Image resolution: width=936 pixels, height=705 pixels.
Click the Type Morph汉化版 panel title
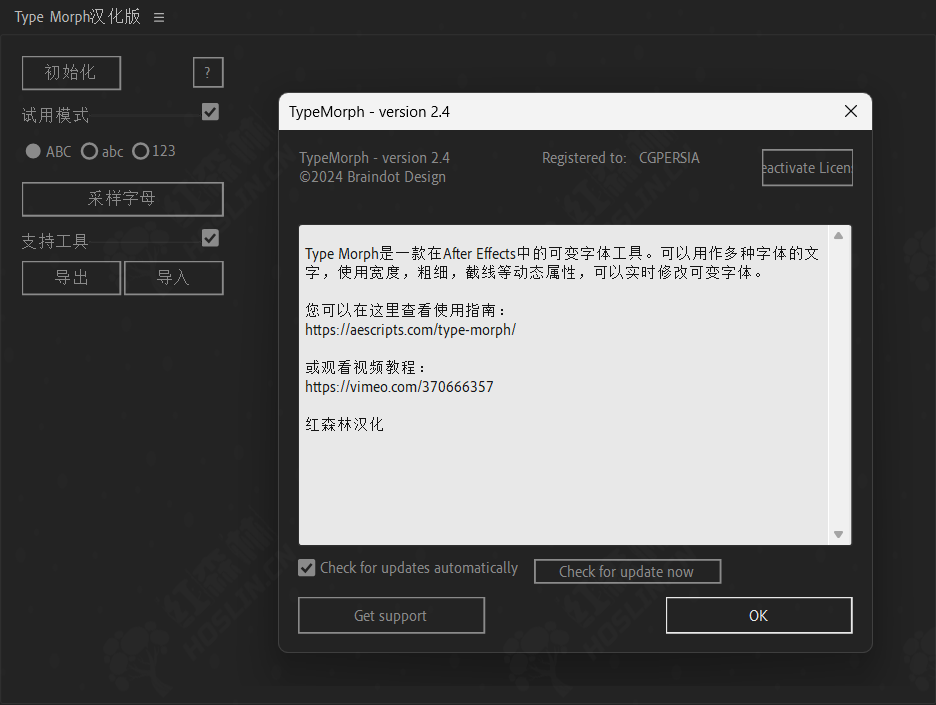(78, 17)
